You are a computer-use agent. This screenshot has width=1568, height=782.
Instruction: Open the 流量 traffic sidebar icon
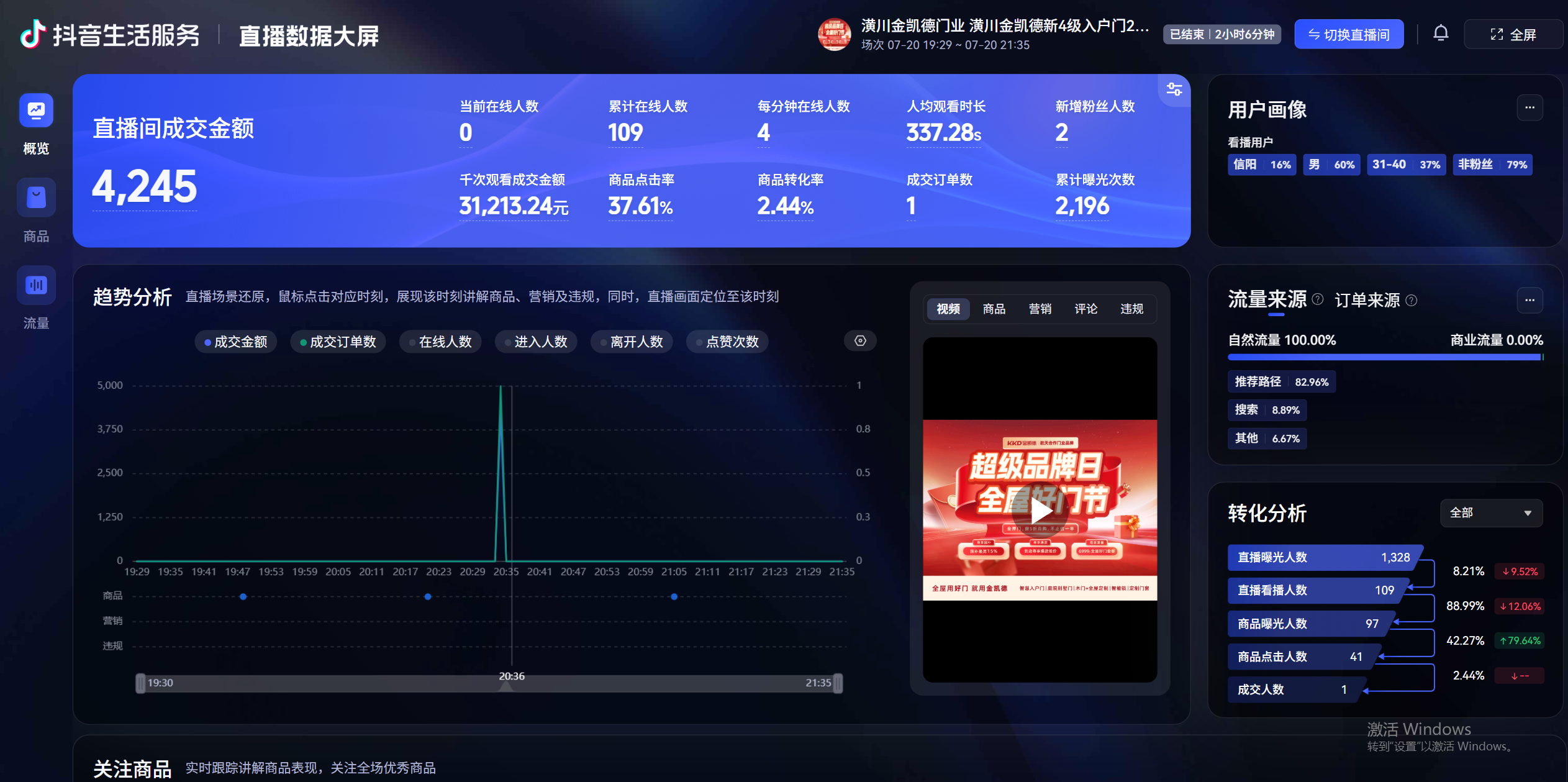click(36, 285)
